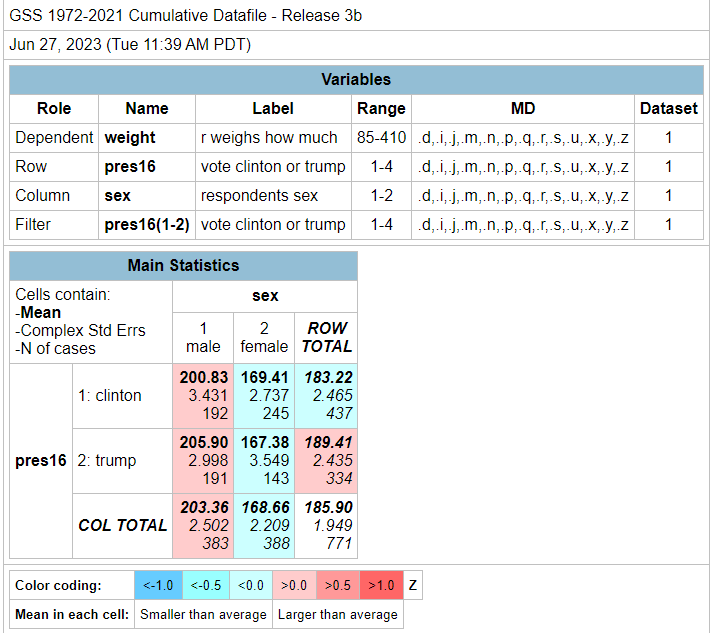This screenshot has width=710, height=633.
Task: Click the 'Name' column header
Action: [147, 109]
